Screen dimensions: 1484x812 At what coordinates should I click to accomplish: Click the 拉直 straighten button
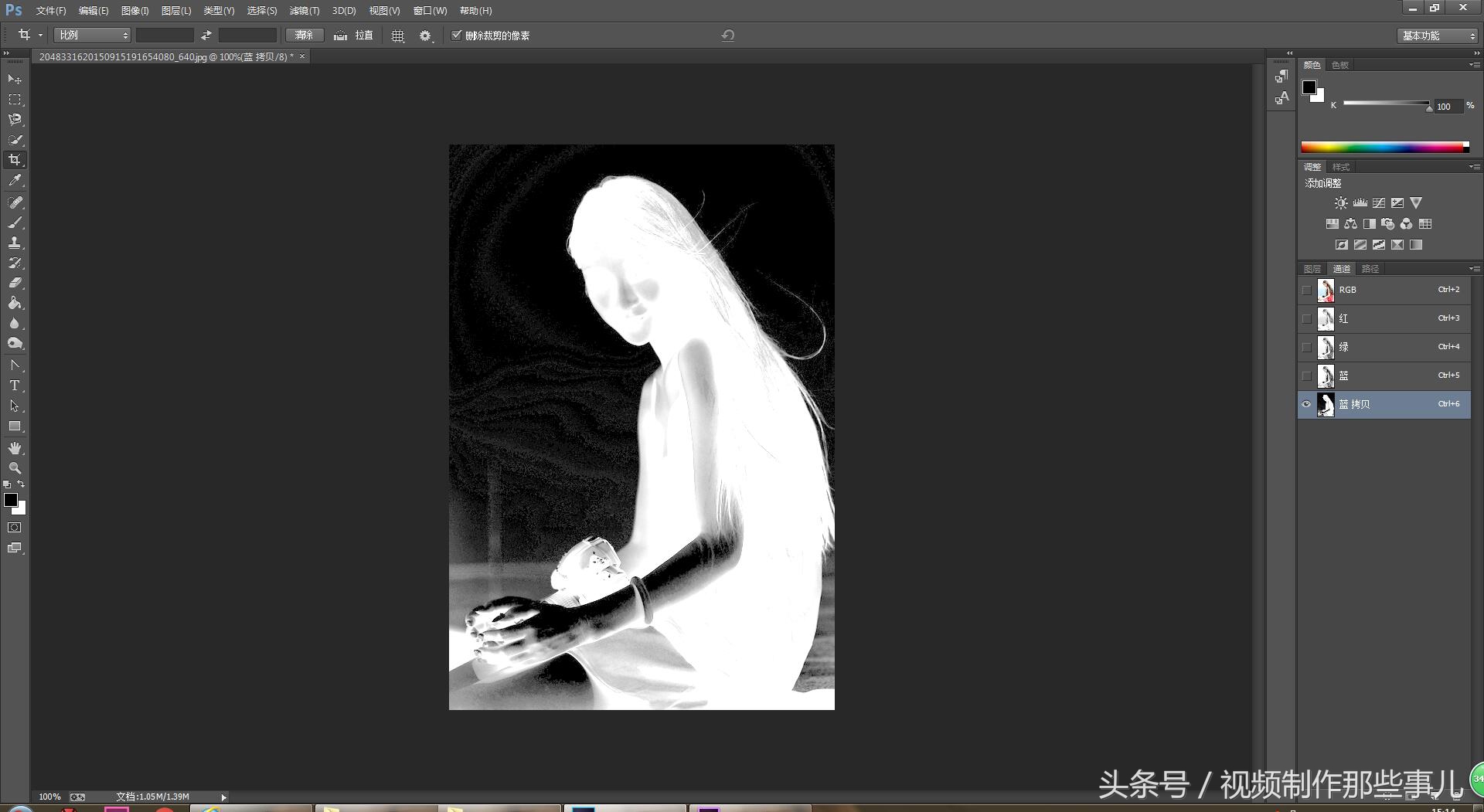[355, 36]
